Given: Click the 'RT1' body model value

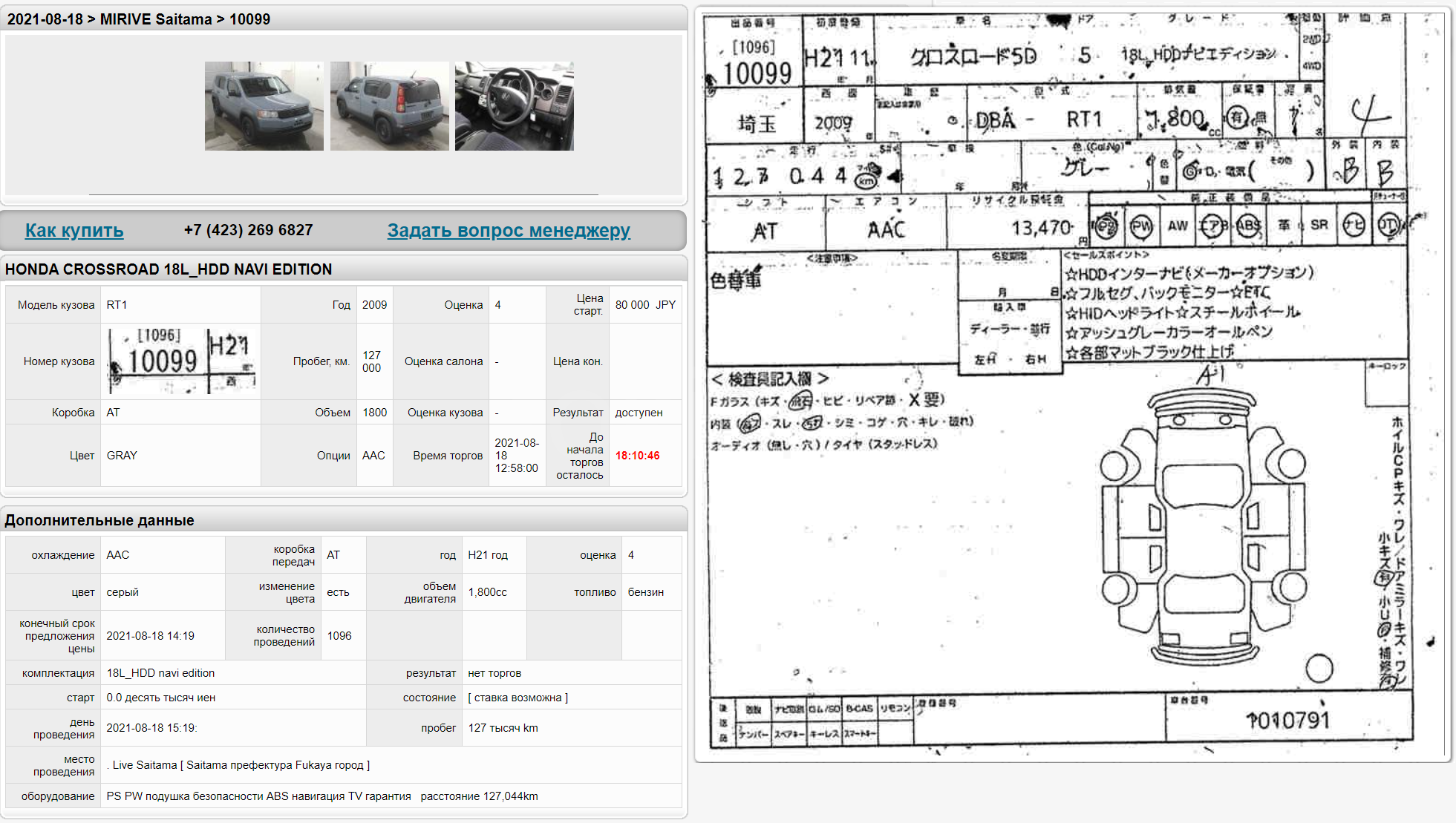Looking at the screenshot, I should click(117, 305).
